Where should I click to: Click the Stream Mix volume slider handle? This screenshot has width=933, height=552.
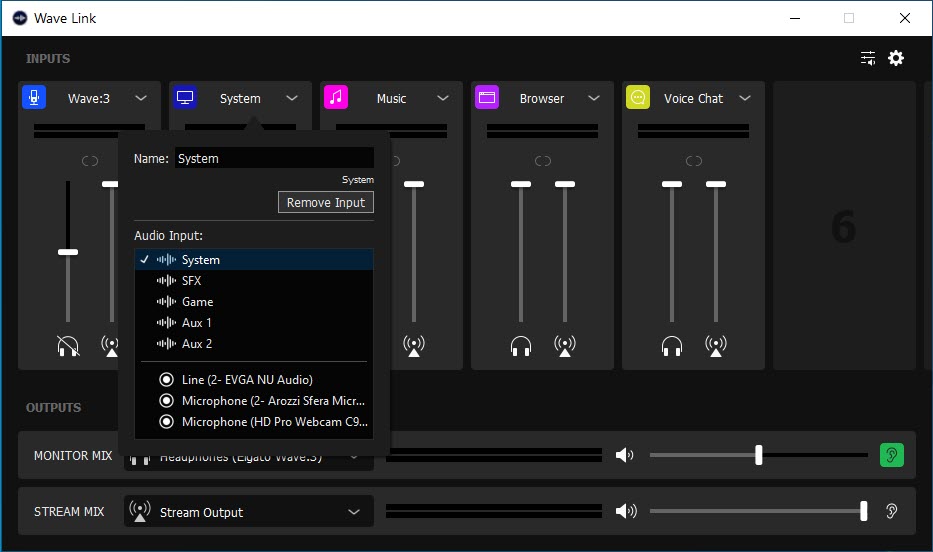pos(863,511)
